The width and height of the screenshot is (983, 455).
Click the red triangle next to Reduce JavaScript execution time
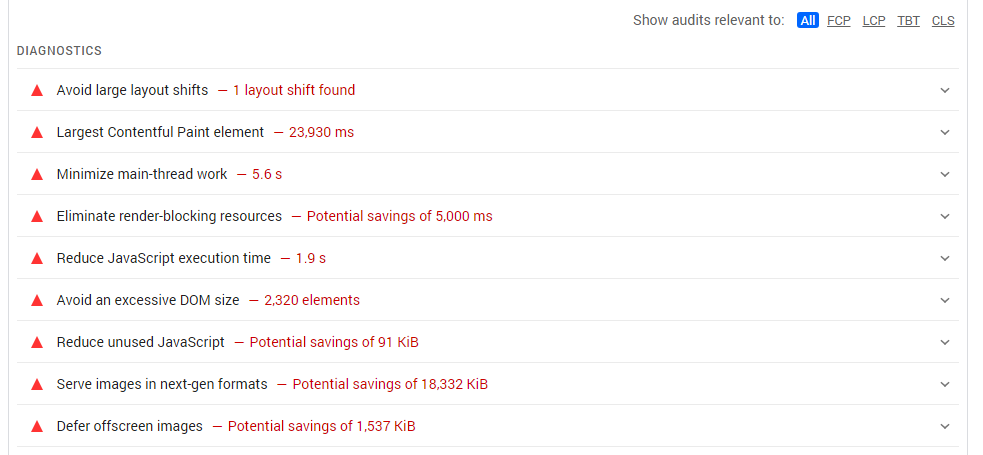[x=37, y=259]
